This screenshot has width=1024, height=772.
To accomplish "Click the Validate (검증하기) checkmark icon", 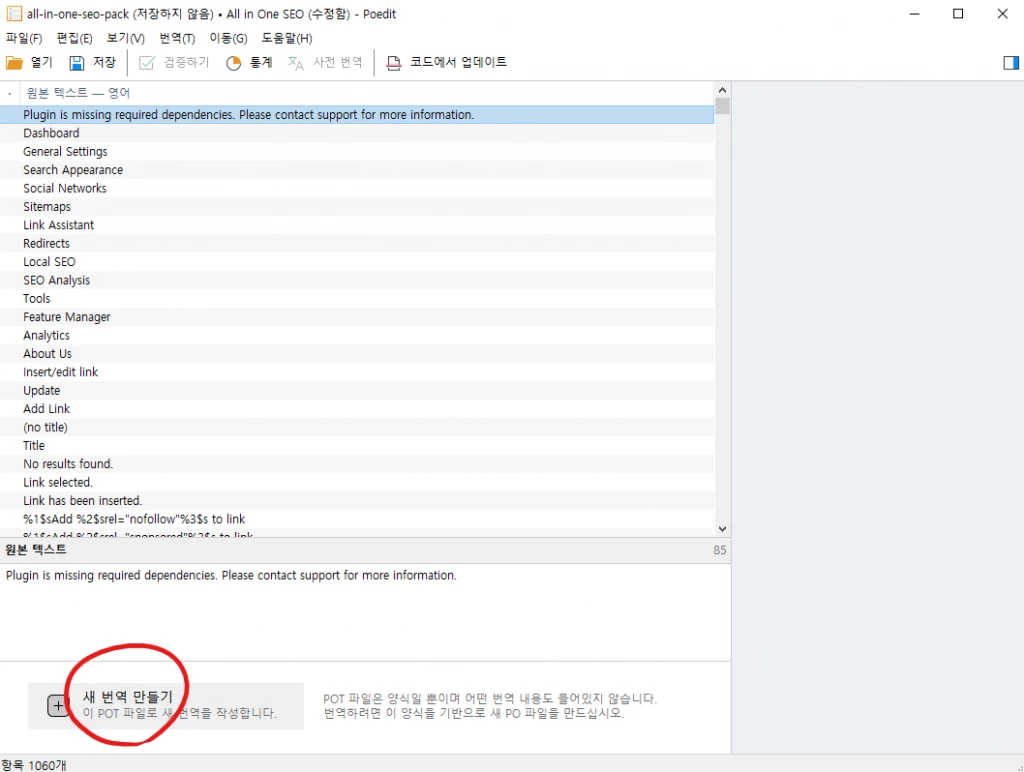I will (147, 63).
